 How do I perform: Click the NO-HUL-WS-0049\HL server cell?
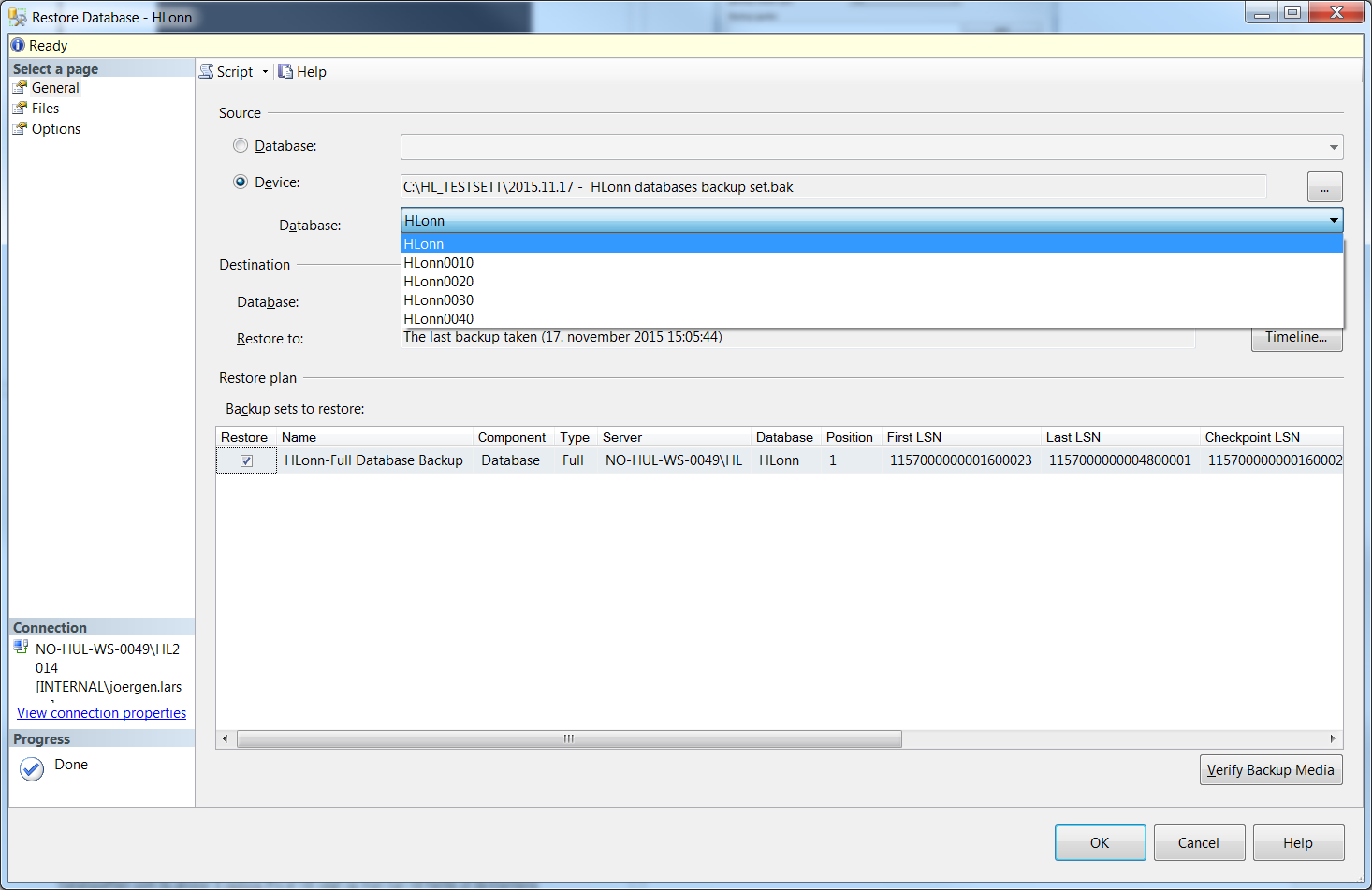674,460
